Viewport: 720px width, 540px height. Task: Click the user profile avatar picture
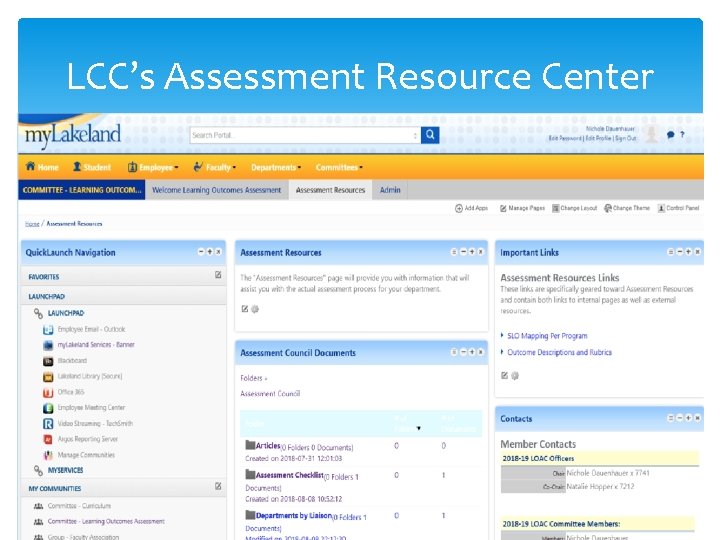[651, 134]
